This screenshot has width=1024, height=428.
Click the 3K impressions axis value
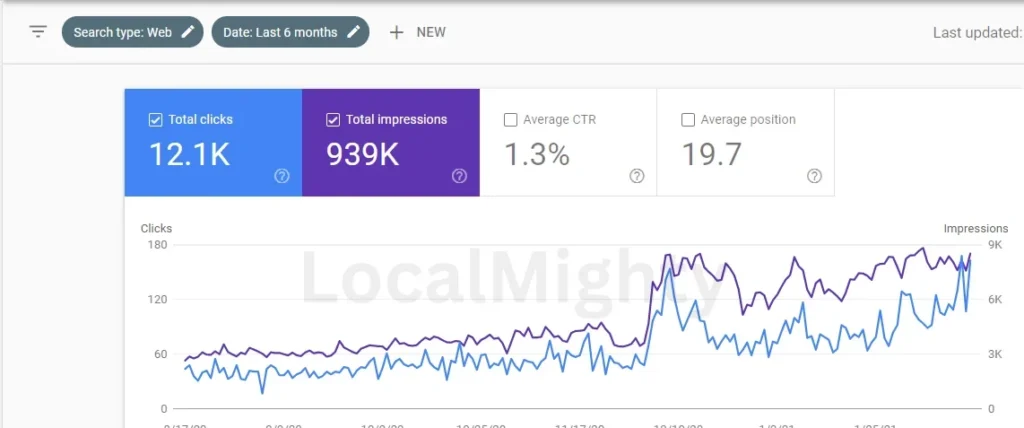995,354
